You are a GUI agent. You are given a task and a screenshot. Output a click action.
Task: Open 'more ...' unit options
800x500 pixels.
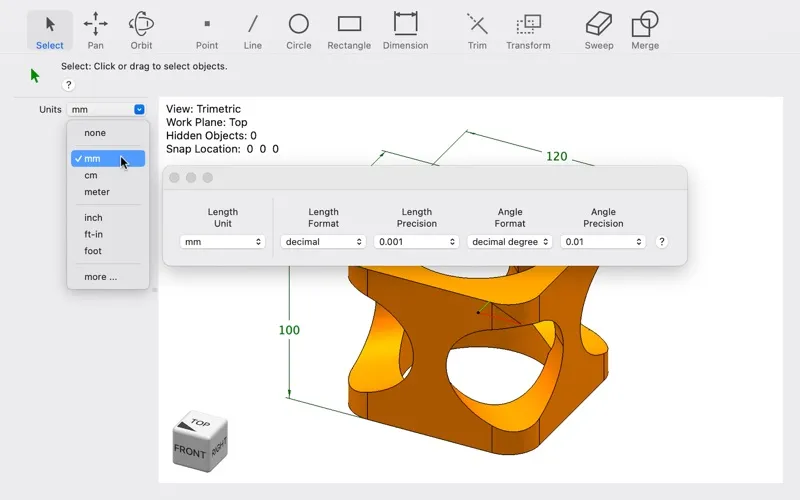[x=108, y=277]
